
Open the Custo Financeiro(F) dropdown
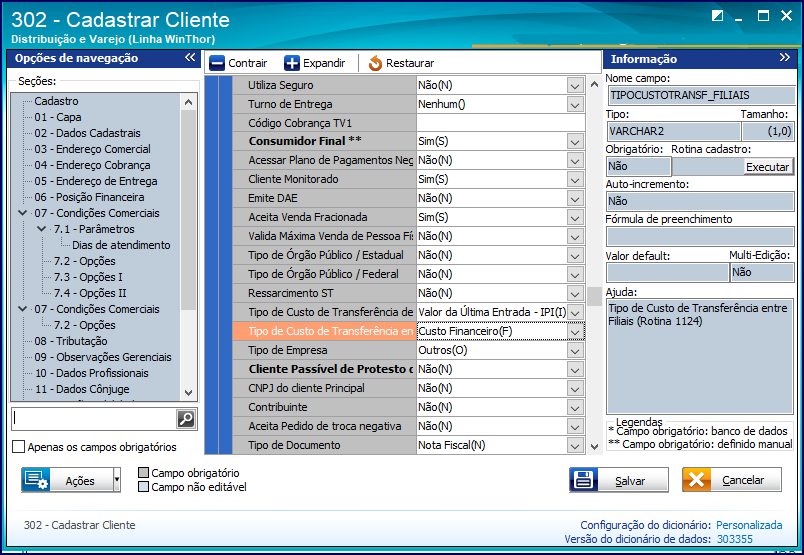(x=575, y=331)
